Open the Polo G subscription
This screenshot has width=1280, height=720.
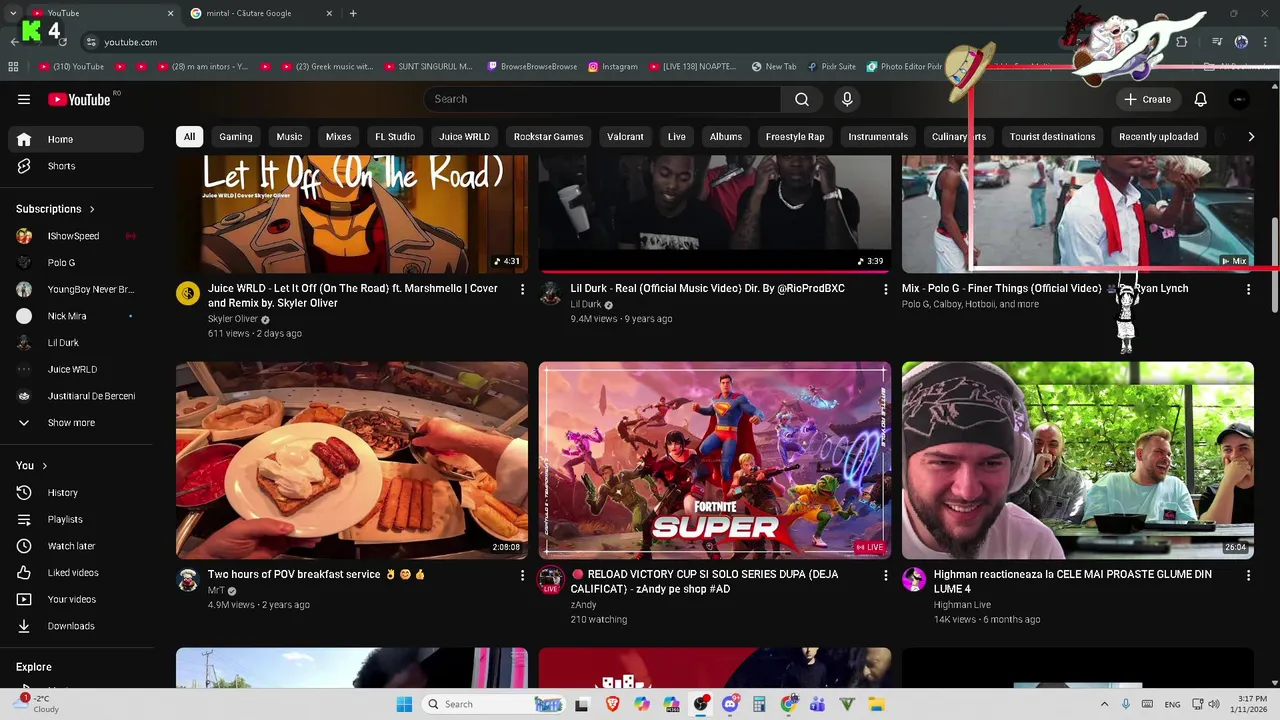pos(76,263)
